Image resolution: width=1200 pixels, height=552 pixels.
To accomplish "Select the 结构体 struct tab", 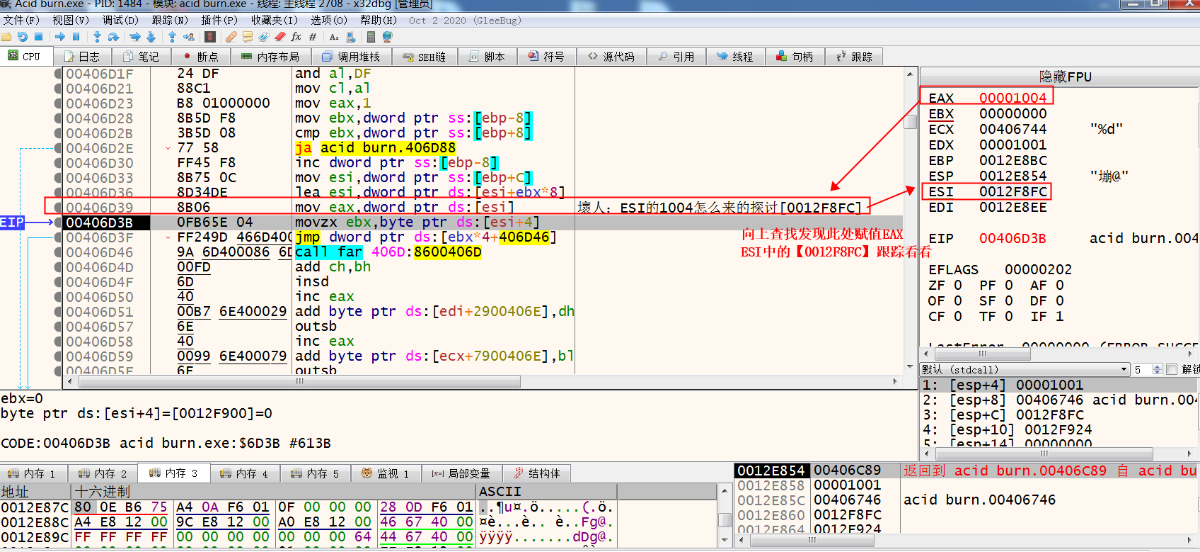I will (x=537, y=473).
